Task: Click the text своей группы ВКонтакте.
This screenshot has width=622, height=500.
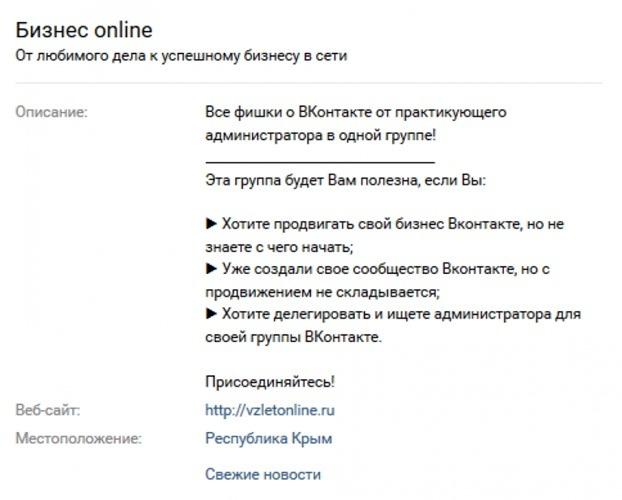Action: coord(293,337)
